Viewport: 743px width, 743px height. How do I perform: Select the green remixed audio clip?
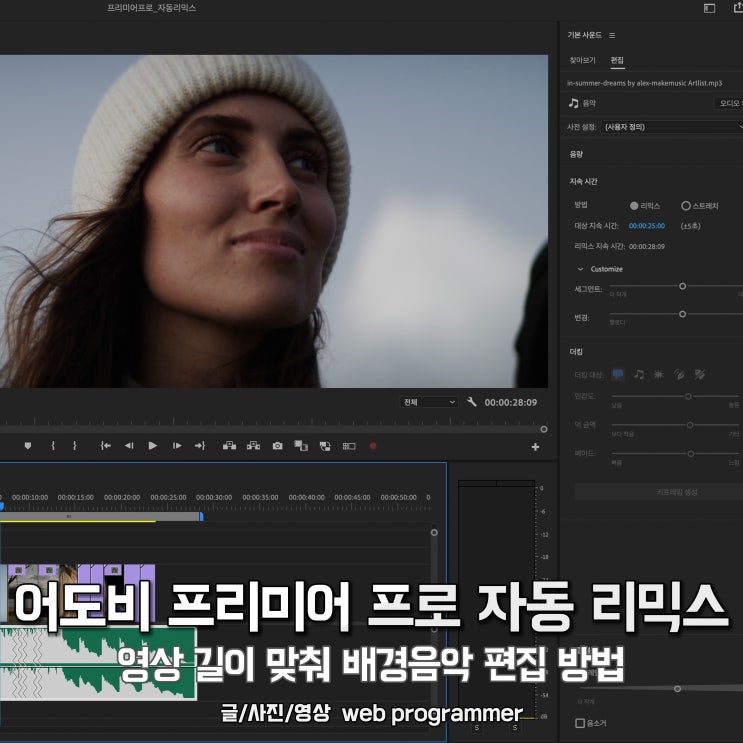click(x=98, y=663)
